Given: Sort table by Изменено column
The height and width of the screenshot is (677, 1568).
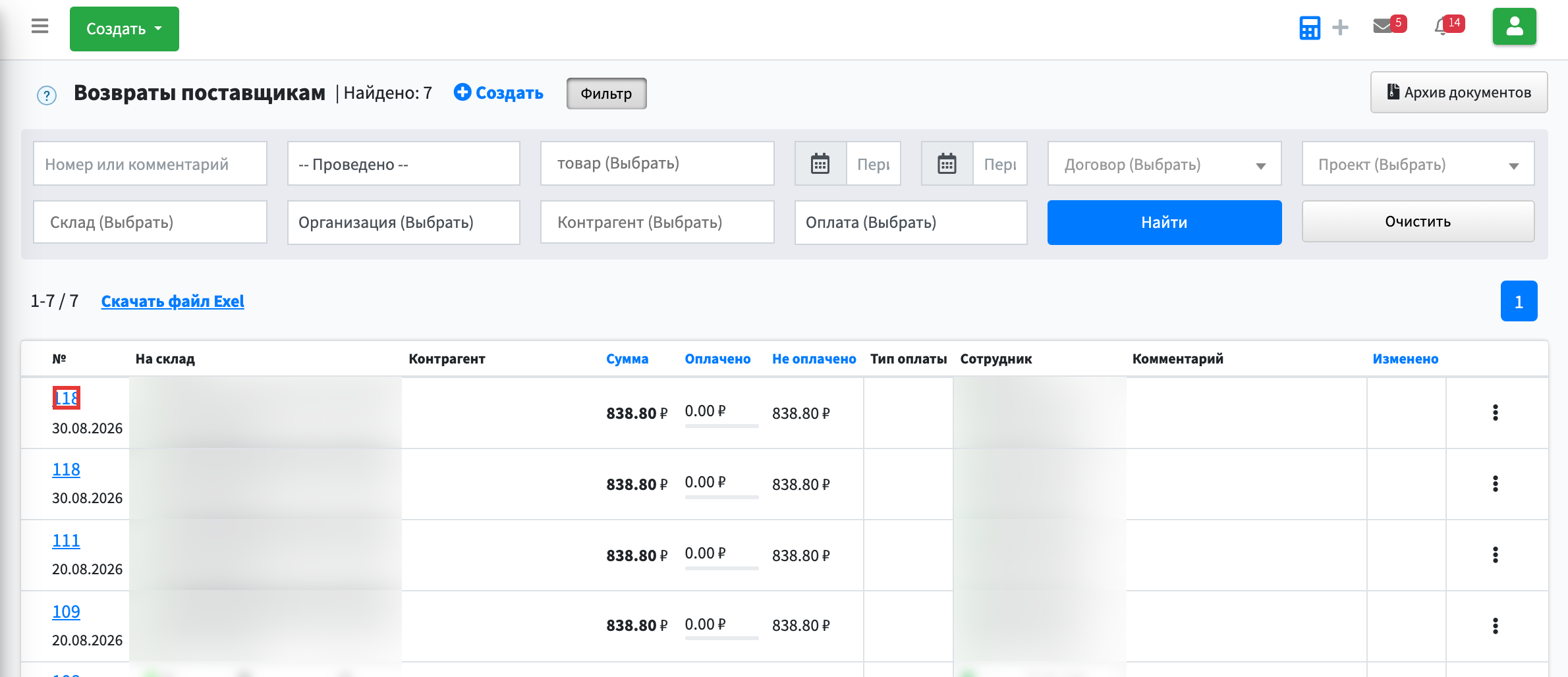Looking at the screenshot, I should (x=1405, y=359).
